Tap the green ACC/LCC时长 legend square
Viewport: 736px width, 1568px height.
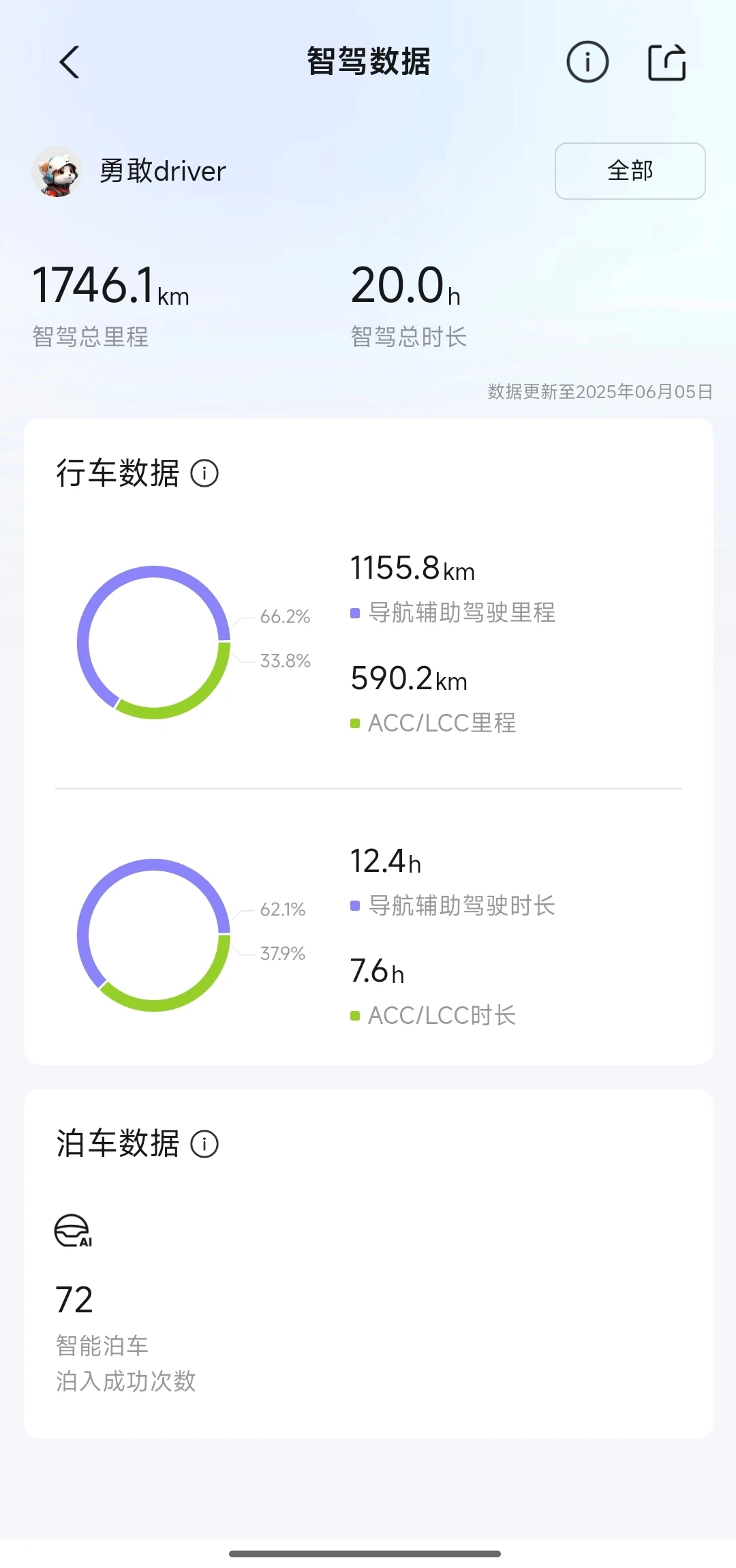pyautogui.click(x=355, y=1016)
